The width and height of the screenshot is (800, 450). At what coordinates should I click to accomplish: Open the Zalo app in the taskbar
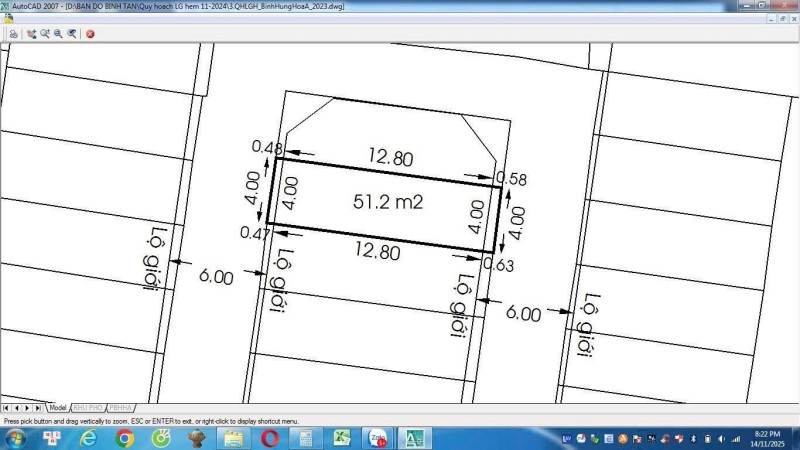coord(377,438)
